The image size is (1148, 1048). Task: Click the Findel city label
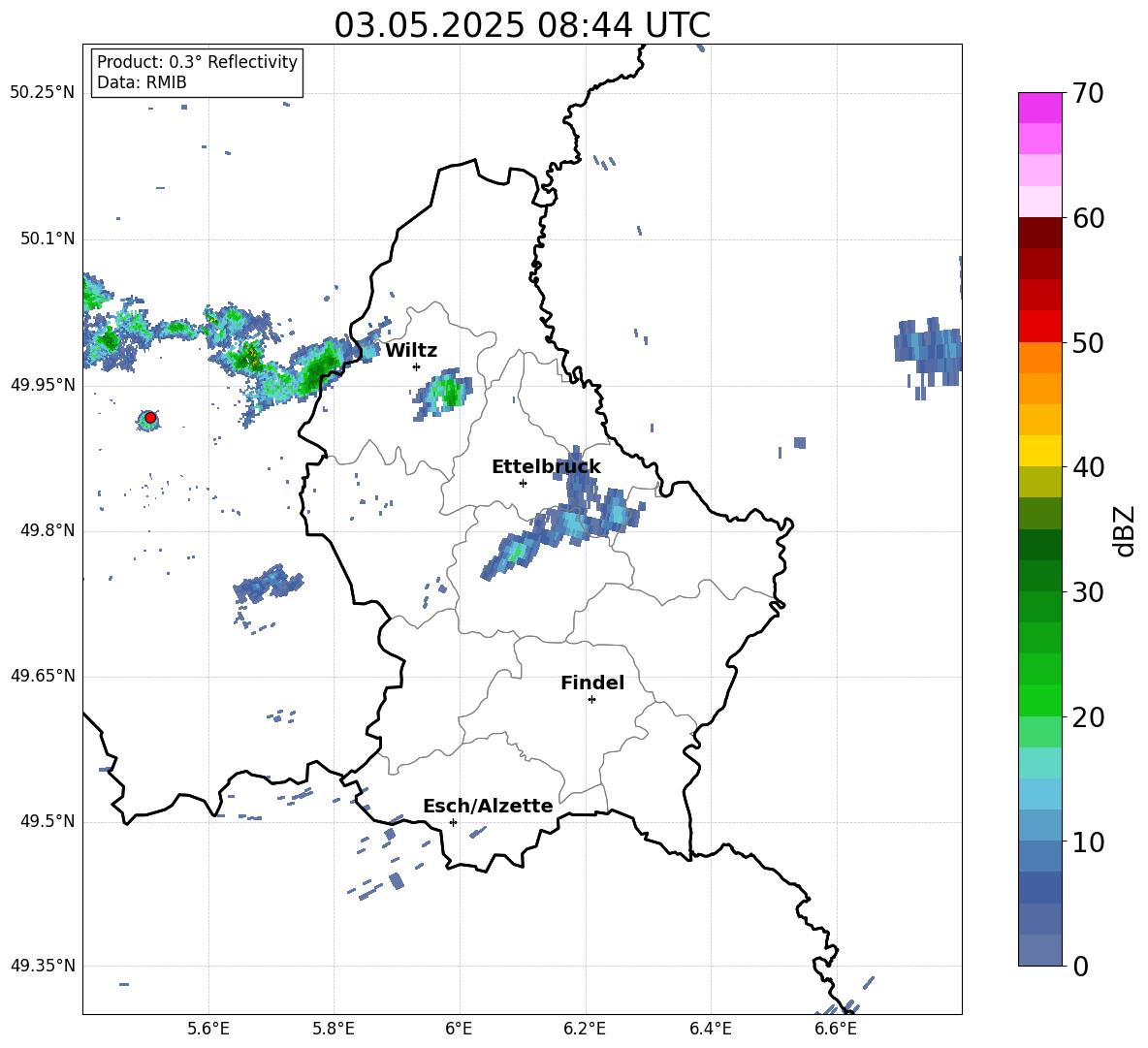click(592, 683)
